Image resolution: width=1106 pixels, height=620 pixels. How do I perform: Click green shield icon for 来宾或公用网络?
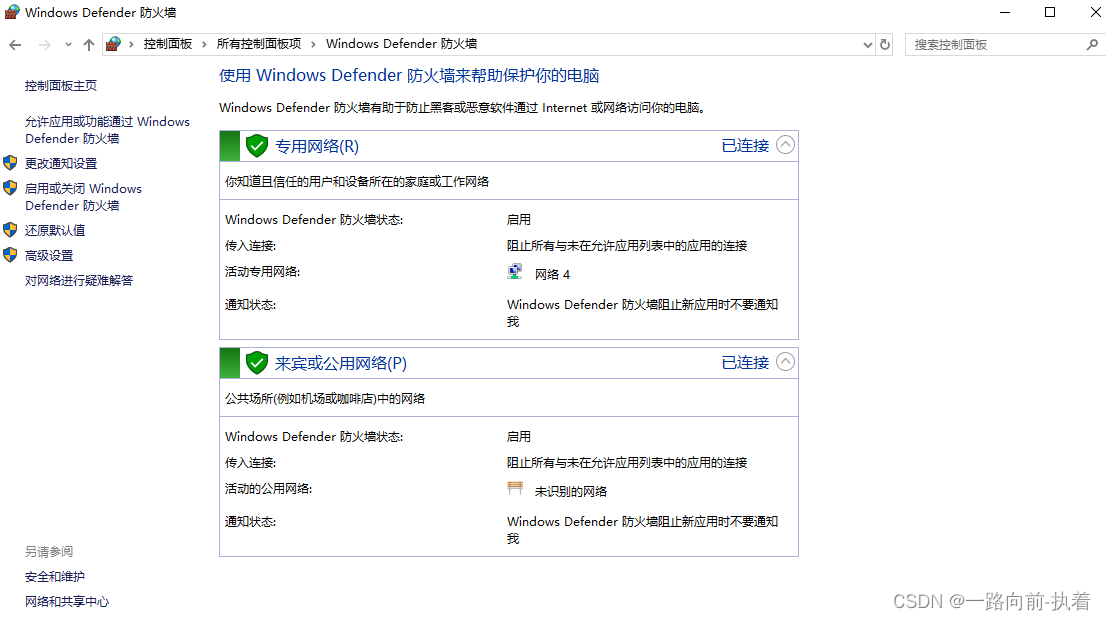[257, 363]
